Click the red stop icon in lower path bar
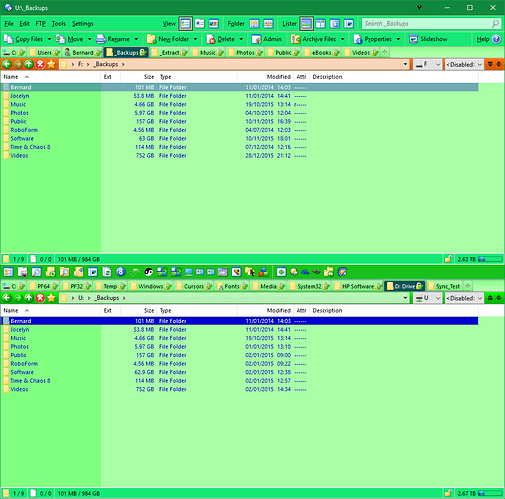The height and width of the screenshot is (499, 505). tap(40, 298)
